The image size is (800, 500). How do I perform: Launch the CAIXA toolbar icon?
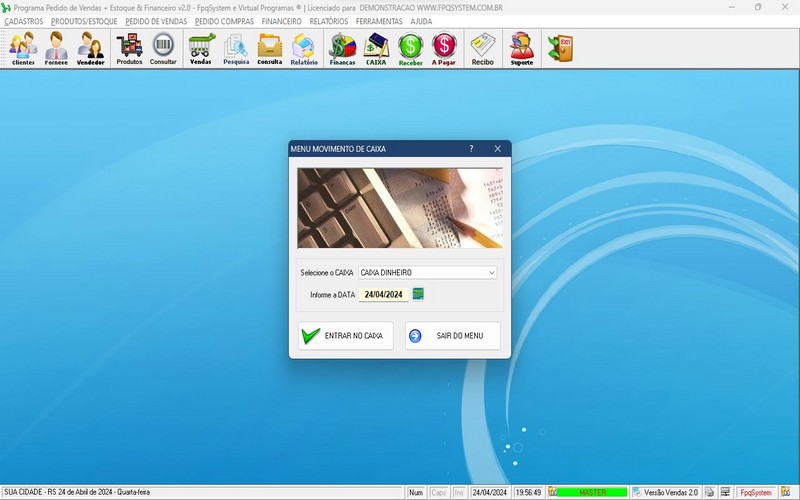point(376,48)
